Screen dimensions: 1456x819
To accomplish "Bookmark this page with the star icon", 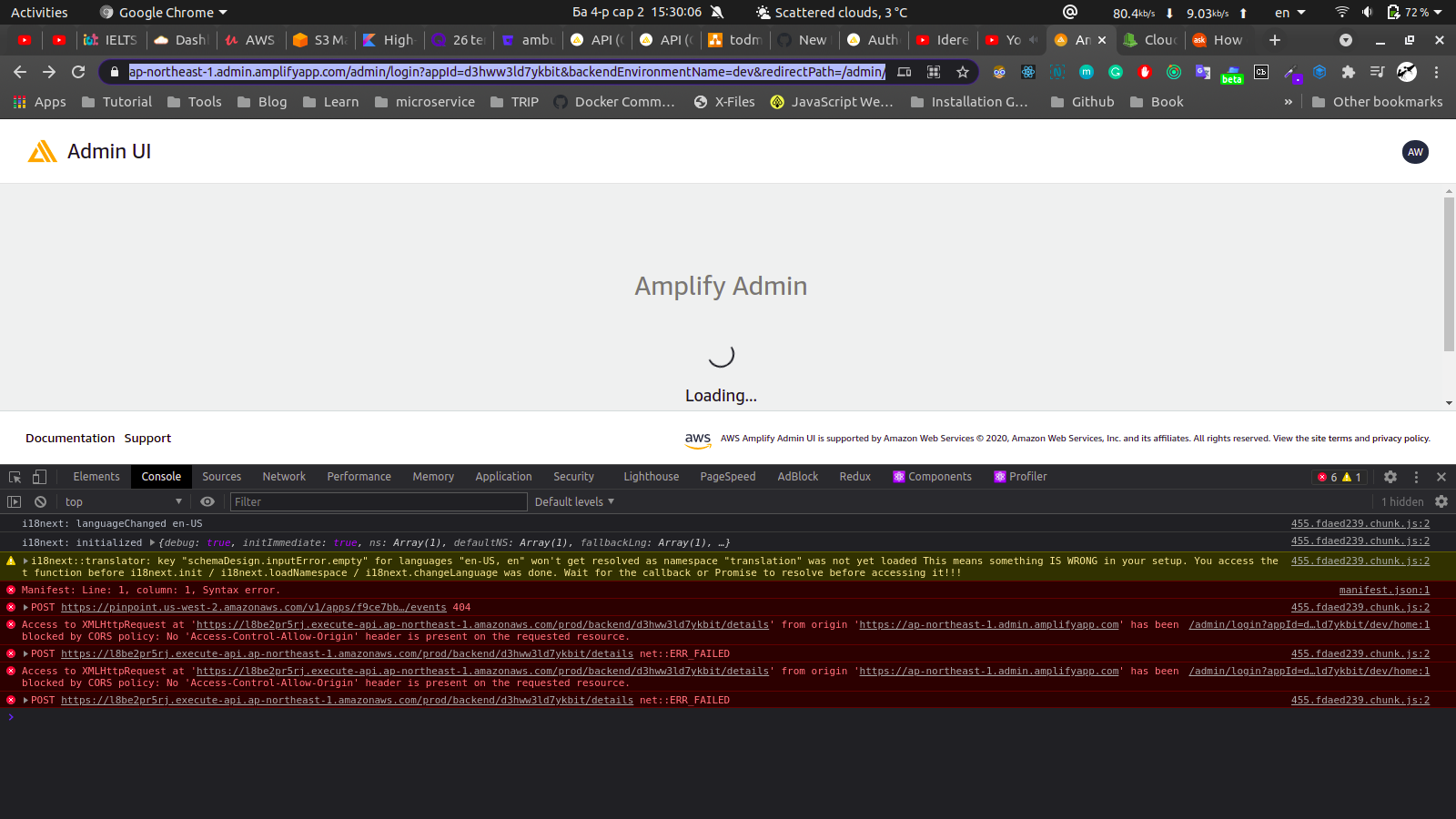I will pos(963,72).
